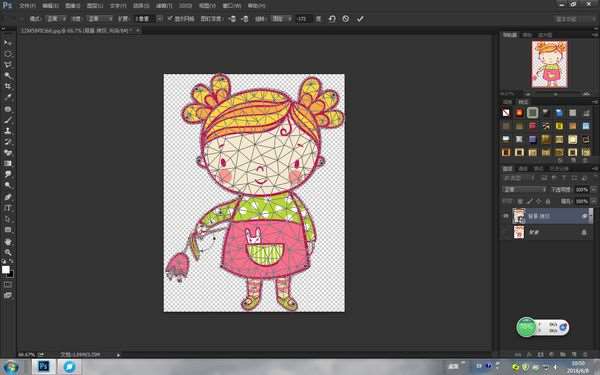Image resolution: width=600 pixels, height=375 pixels.
Task: Hide the 背景 拷贝 layer with eye icon
Action: click(x=506, y=216)
